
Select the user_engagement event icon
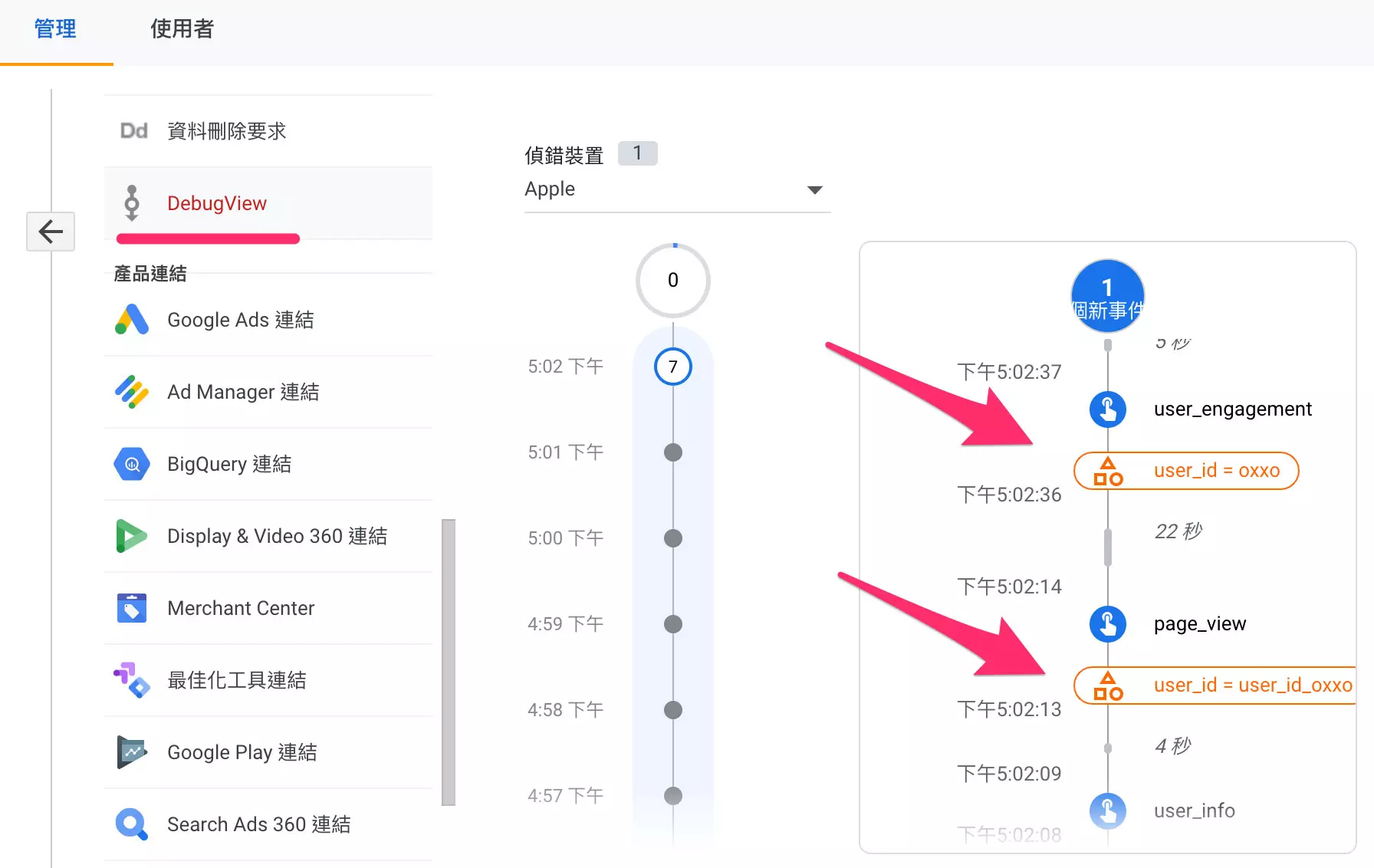click(x=1107, y=409)
